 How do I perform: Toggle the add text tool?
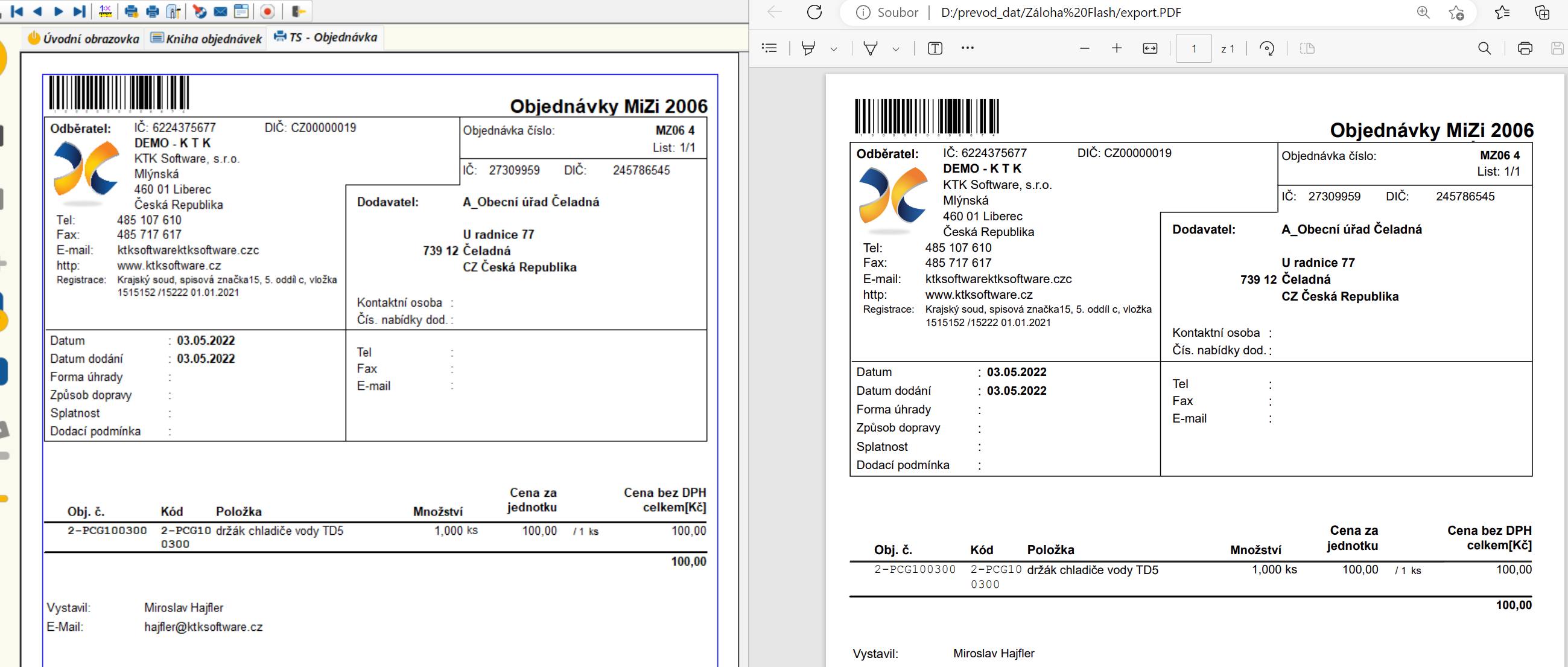[935, 48]
